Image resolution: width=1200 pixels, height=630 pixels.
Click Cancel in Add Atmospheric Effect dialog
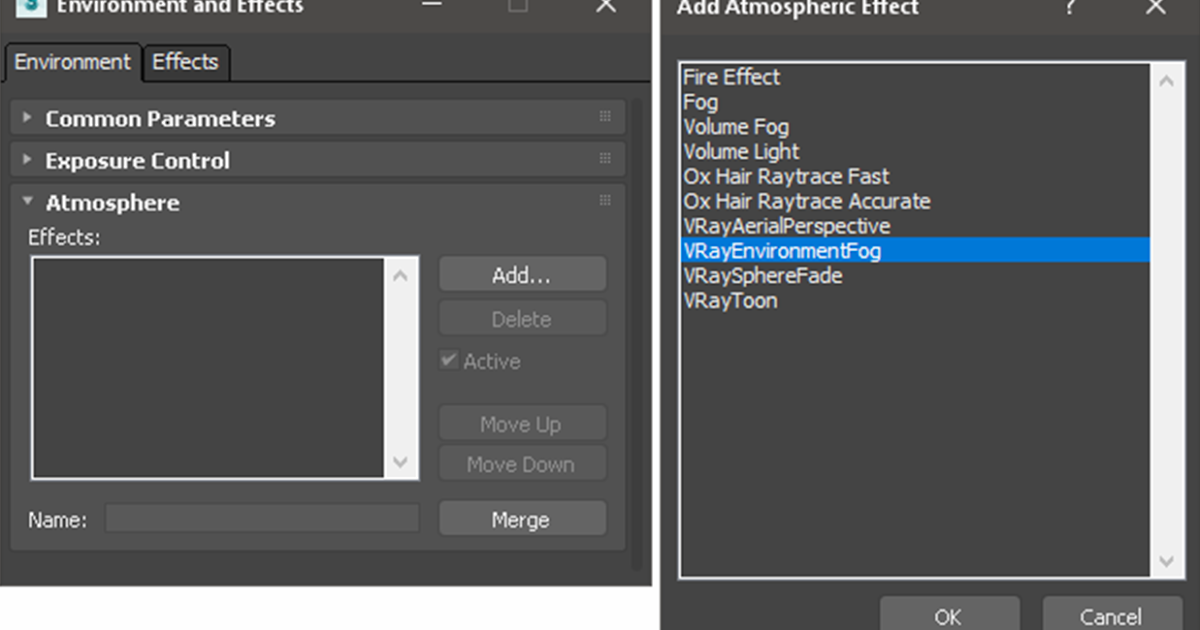pos(1110,614)
